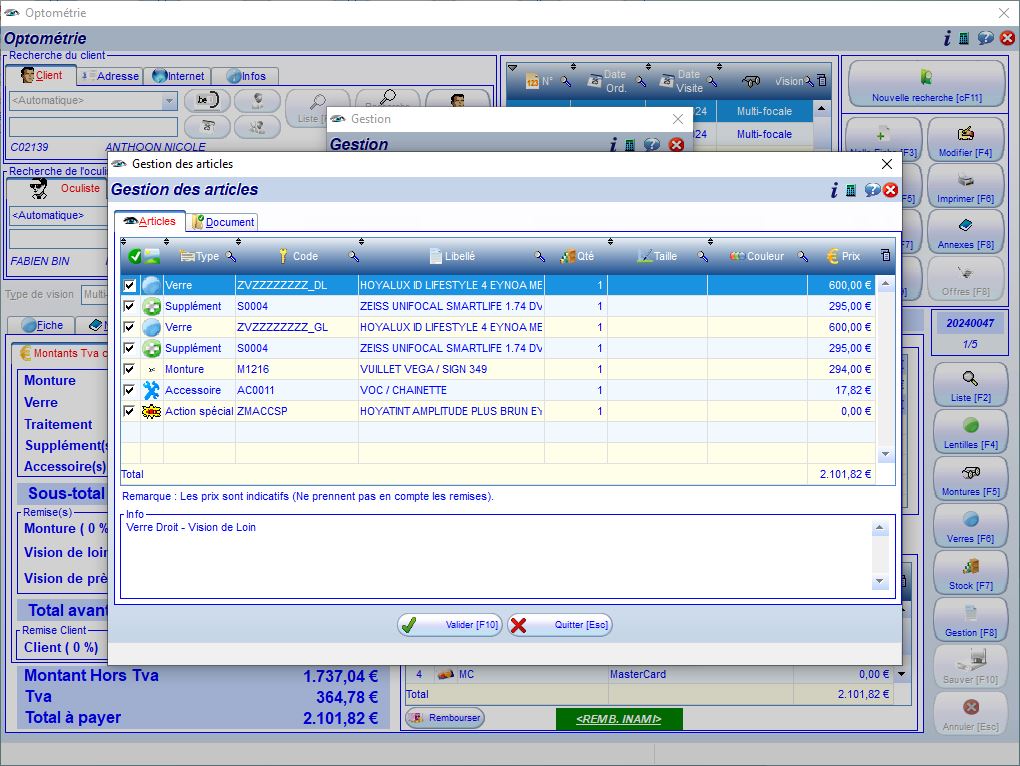Click calculator icon in Optométrie main header
Image resolution: width=1020 pixels, height=766 pixels.
(964, 38)
